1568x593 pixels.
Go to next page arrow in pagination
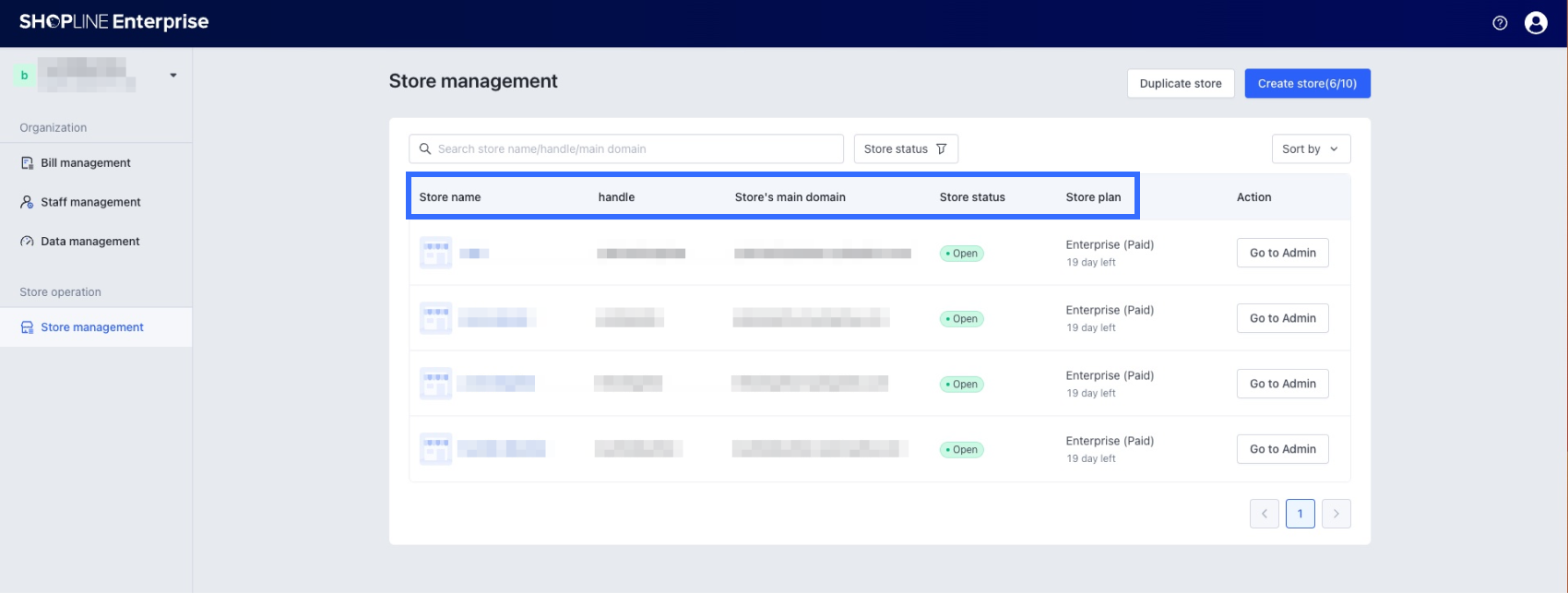(1336, 514)
